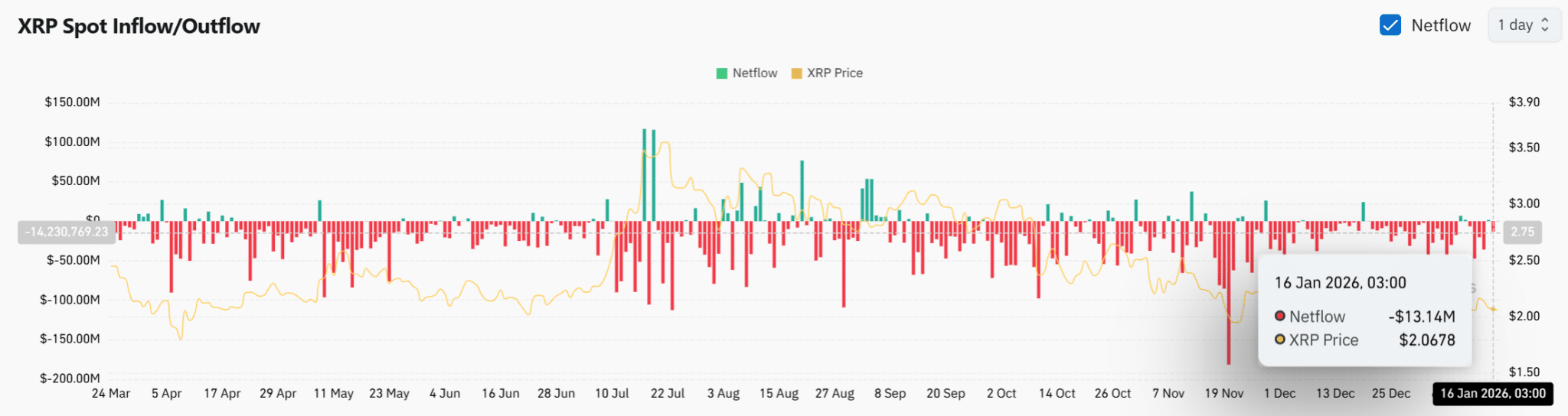Click the $3.90 price axis label
The image size is (1568, 416).
(x=1524, y=102)
